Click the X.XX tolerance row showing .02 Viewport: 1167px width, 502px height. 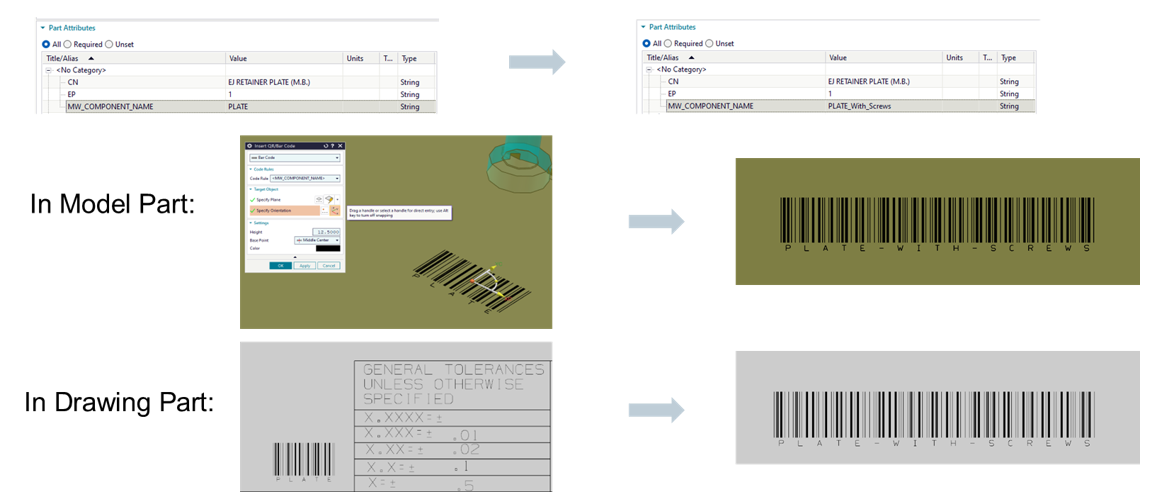(452, 451)
